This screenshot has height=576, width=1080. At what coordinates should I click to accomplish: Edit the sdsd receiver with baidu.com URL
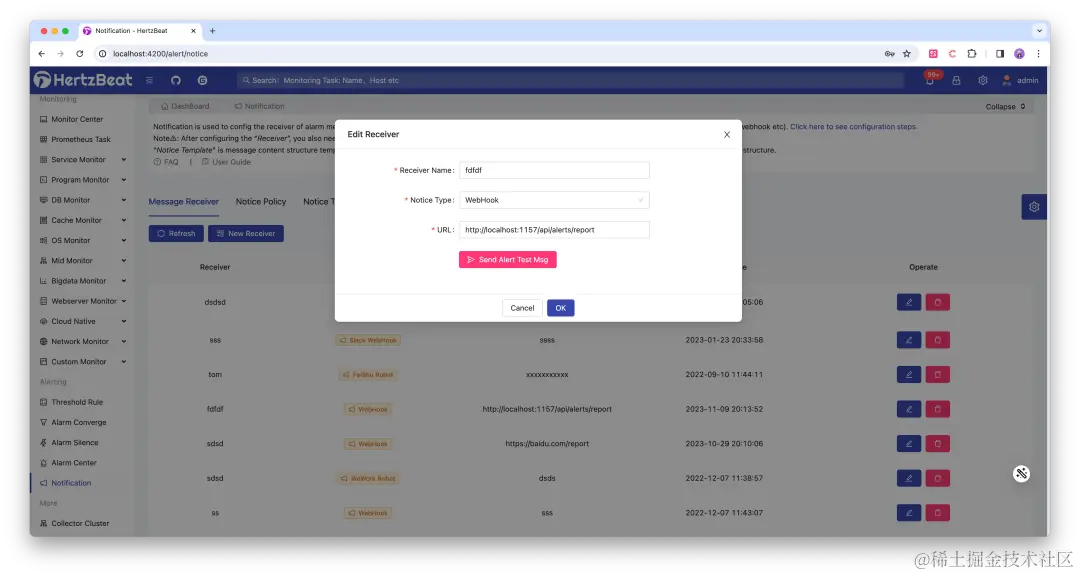[x=908, y=443]
